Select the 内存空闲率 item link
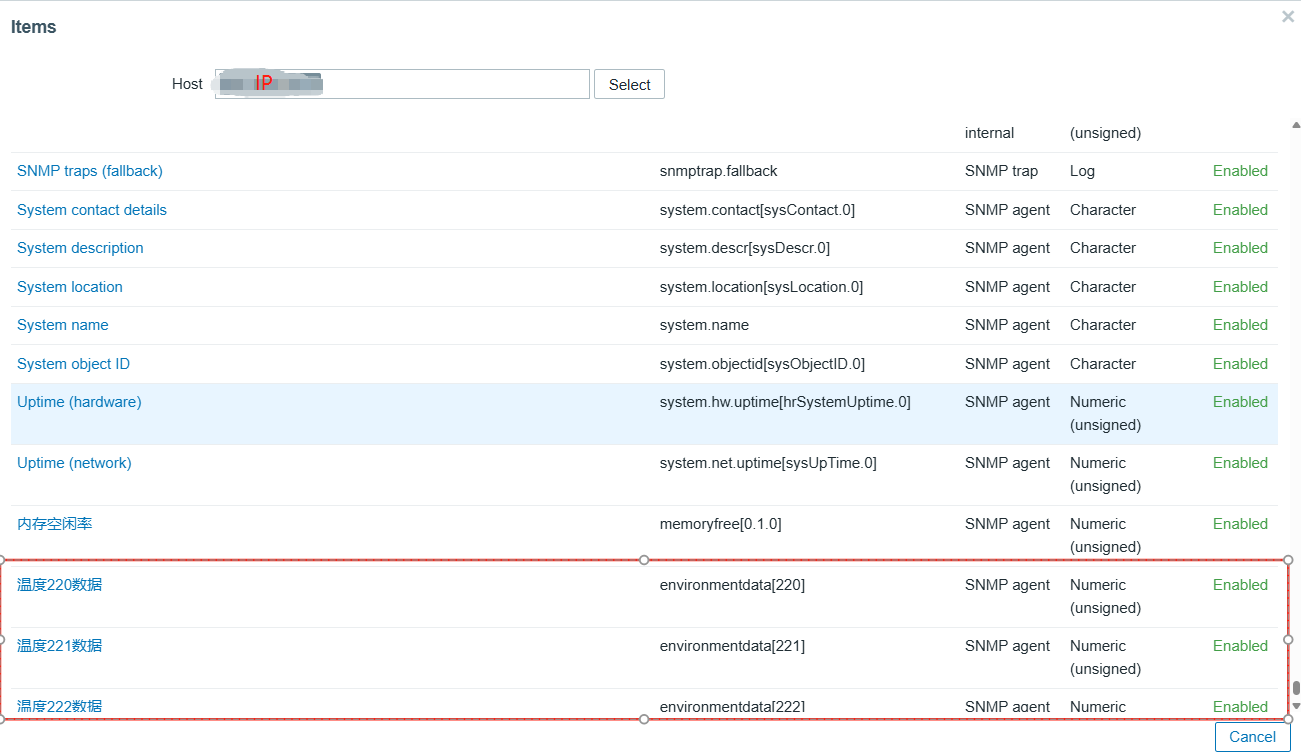The height and width of the screenshot is (756, 1301). [55, 524]
